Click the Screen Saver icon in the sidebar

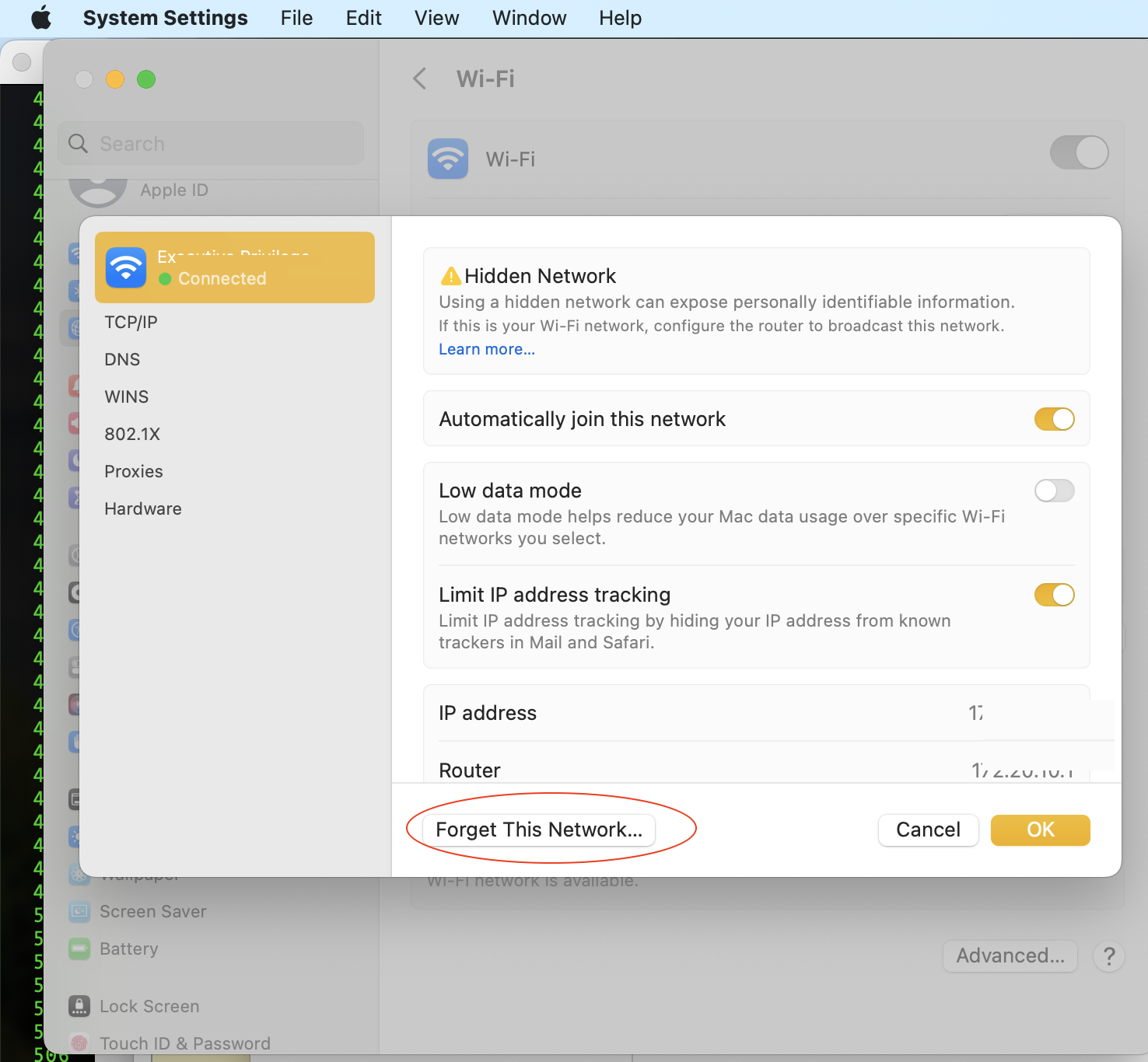click(79, 911)
